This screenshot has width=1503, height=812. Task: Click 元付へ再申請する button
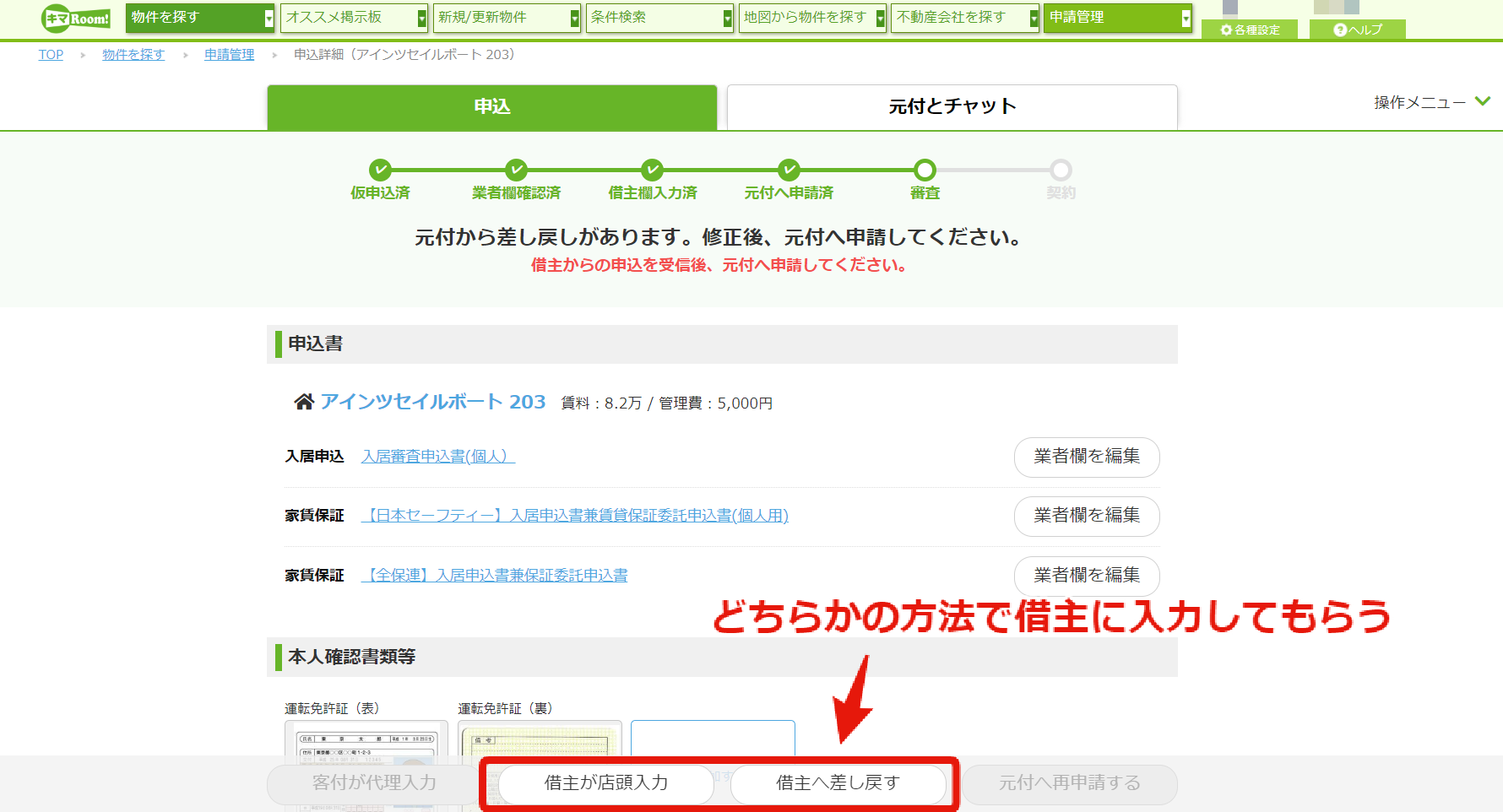[1070, 784]
